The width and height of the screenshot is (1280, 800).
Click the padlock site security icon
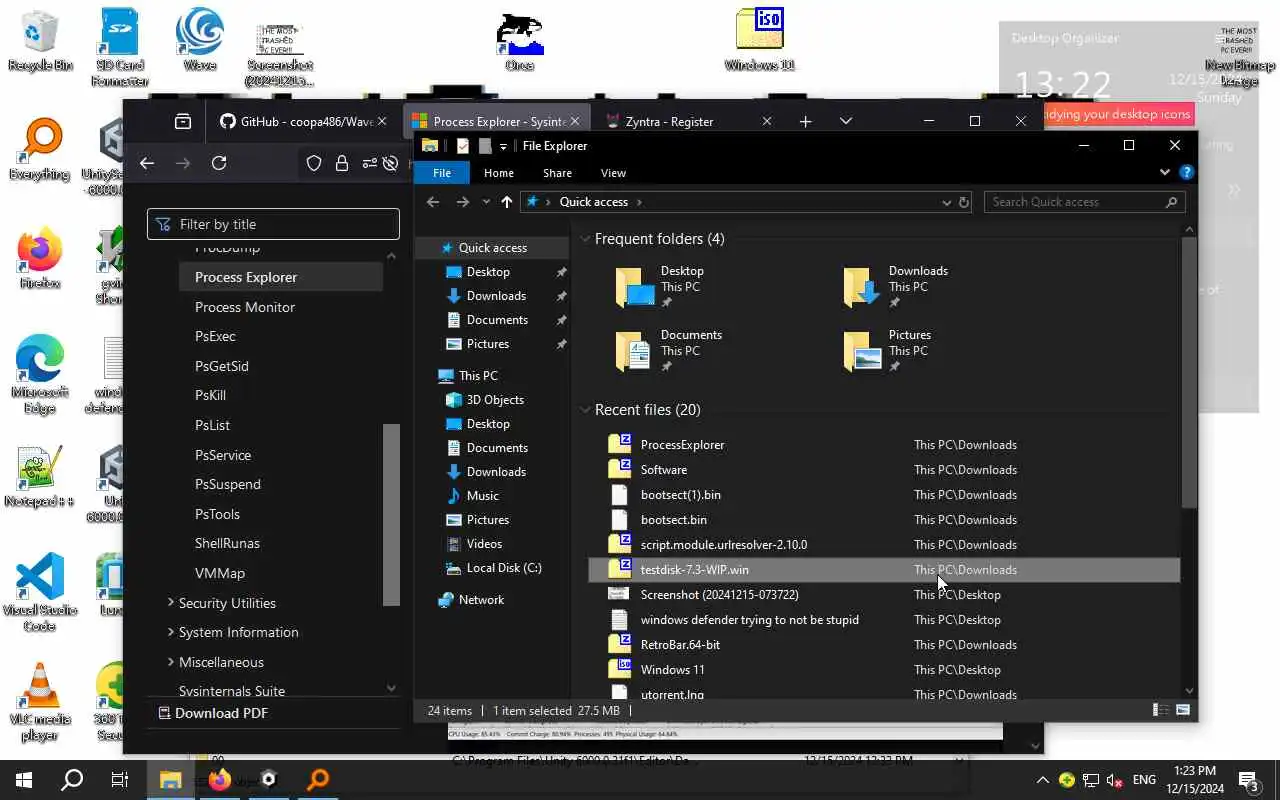pos(342,163)
